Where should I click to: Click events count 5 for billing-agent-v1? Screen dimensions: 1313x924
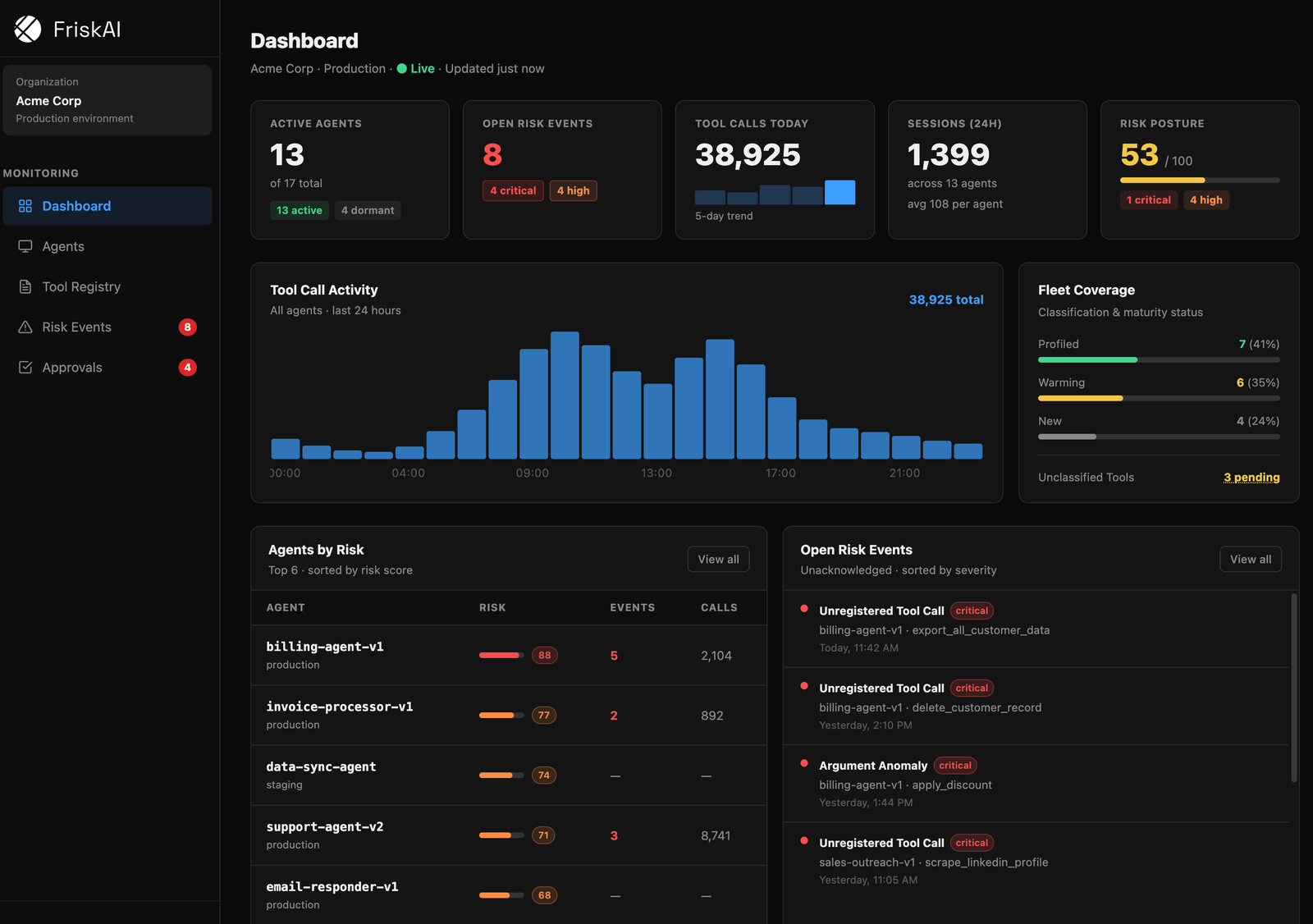tap(614, 656)
